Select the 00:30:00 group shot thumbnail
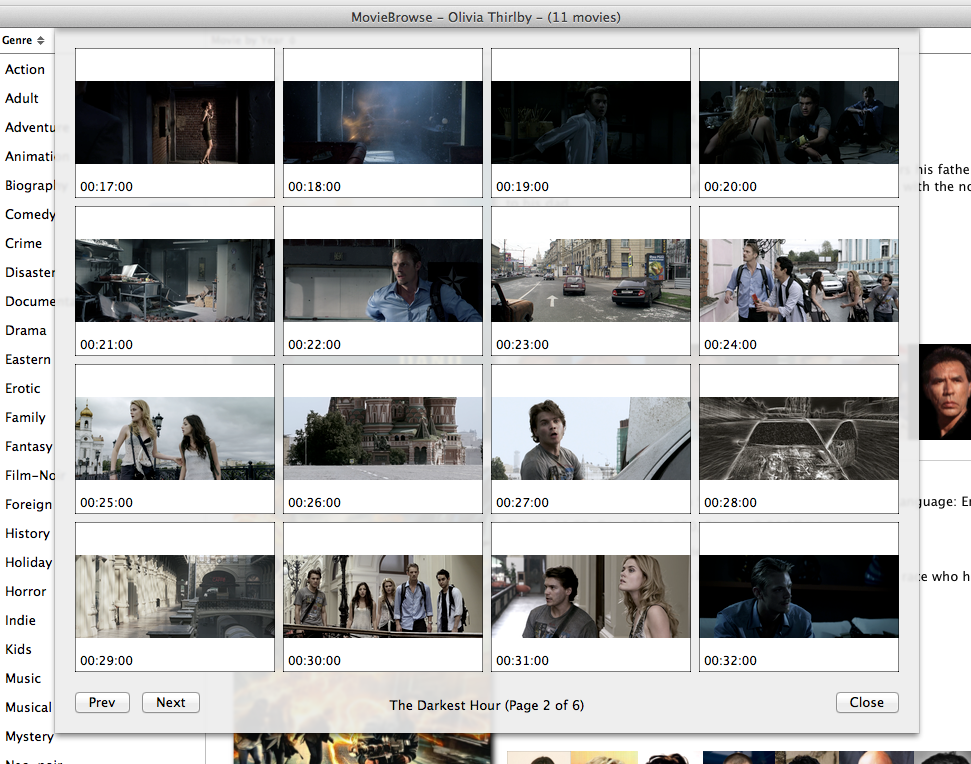The width and height of the screenshot is (971, 764). coord(383,596)
